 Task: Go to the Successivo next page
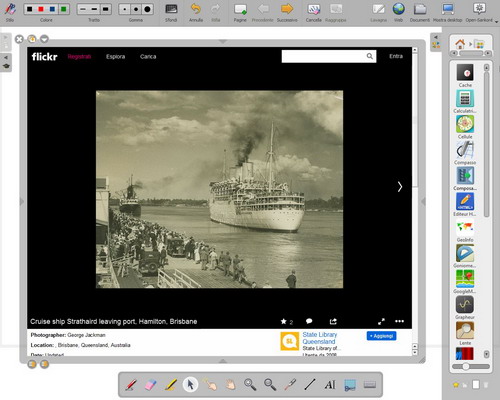pos(287,9)
